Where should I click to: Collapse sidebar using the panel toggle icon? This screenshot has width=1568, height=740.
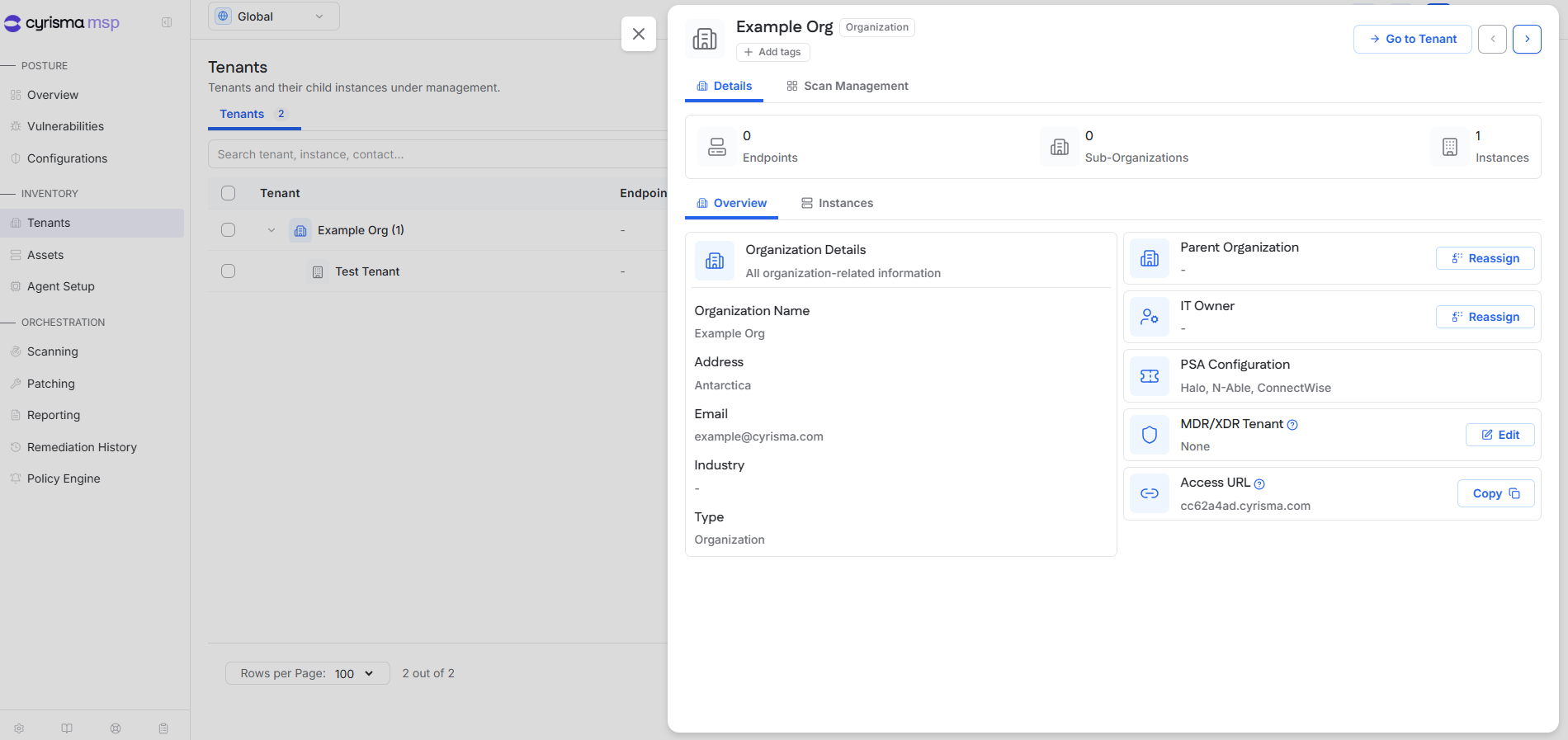pyautogui.click(x=167, y=22)
